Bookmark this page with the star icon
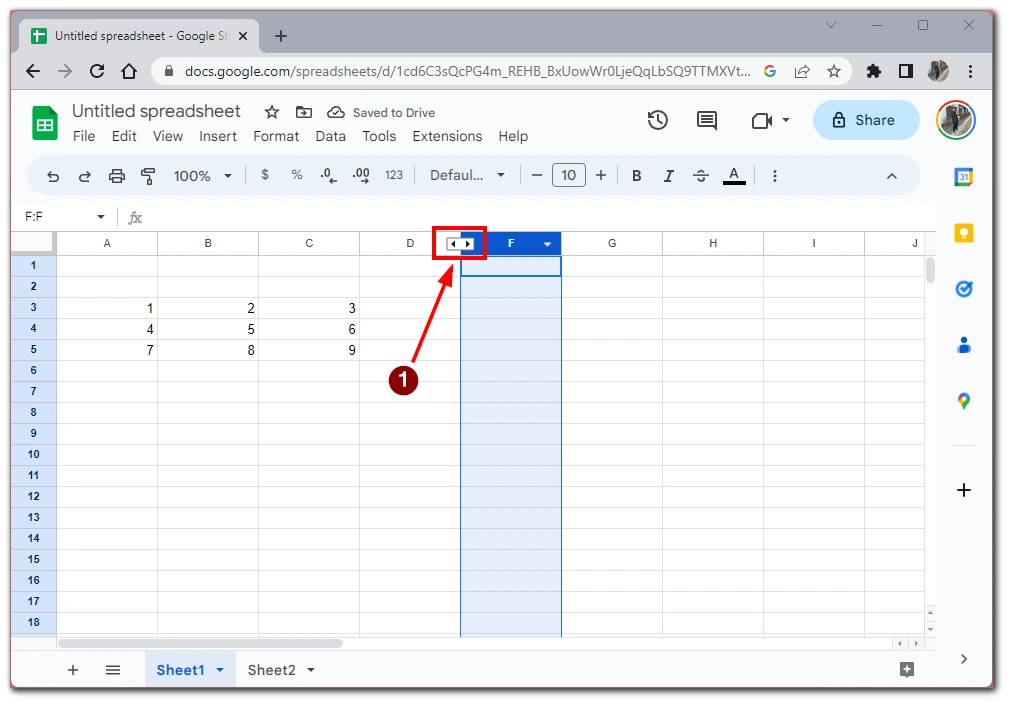1011x706 pixels. pyautogui.click(x=834, y=71)
